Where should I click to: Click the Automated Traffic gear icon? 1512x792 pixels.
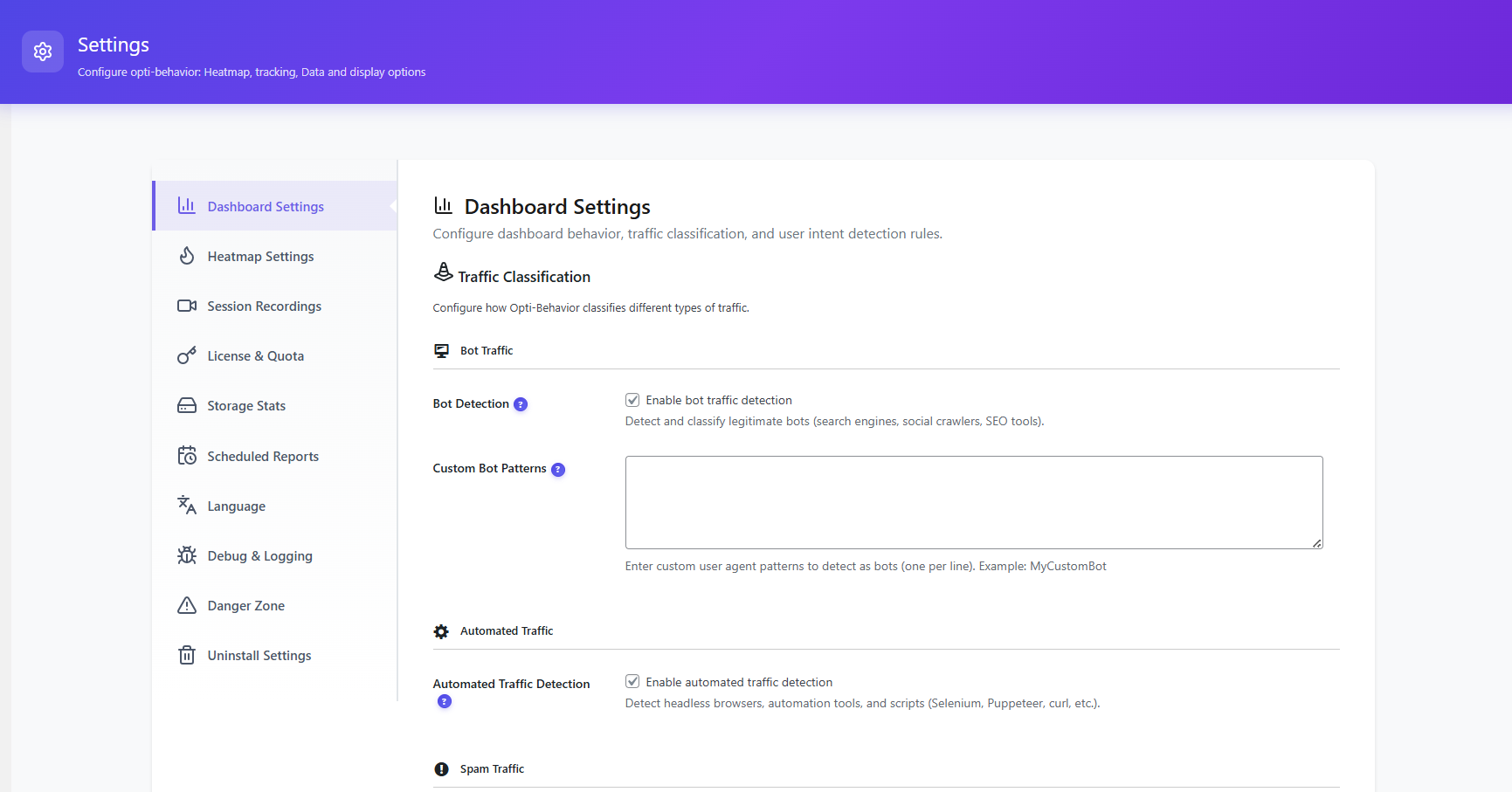[442, 630]
